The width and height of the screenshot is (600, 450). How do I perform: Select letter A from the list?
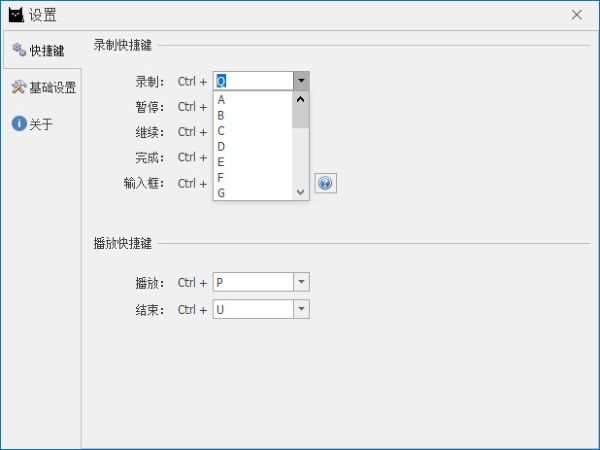point(252,100)
